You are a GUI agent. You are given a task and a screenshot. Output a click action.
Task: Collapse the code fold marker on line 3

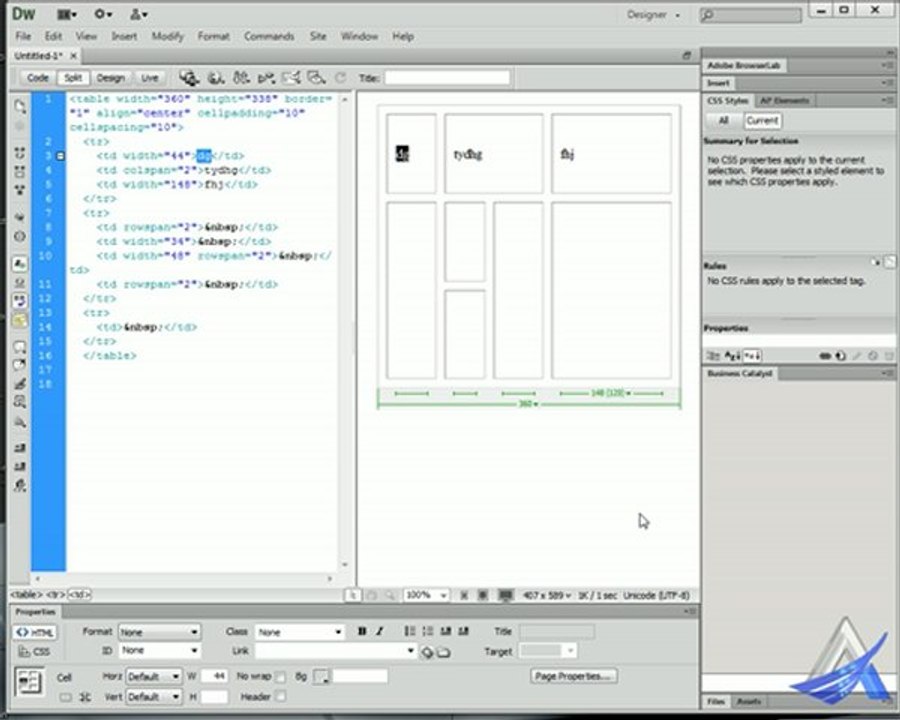tap(60, 156)
